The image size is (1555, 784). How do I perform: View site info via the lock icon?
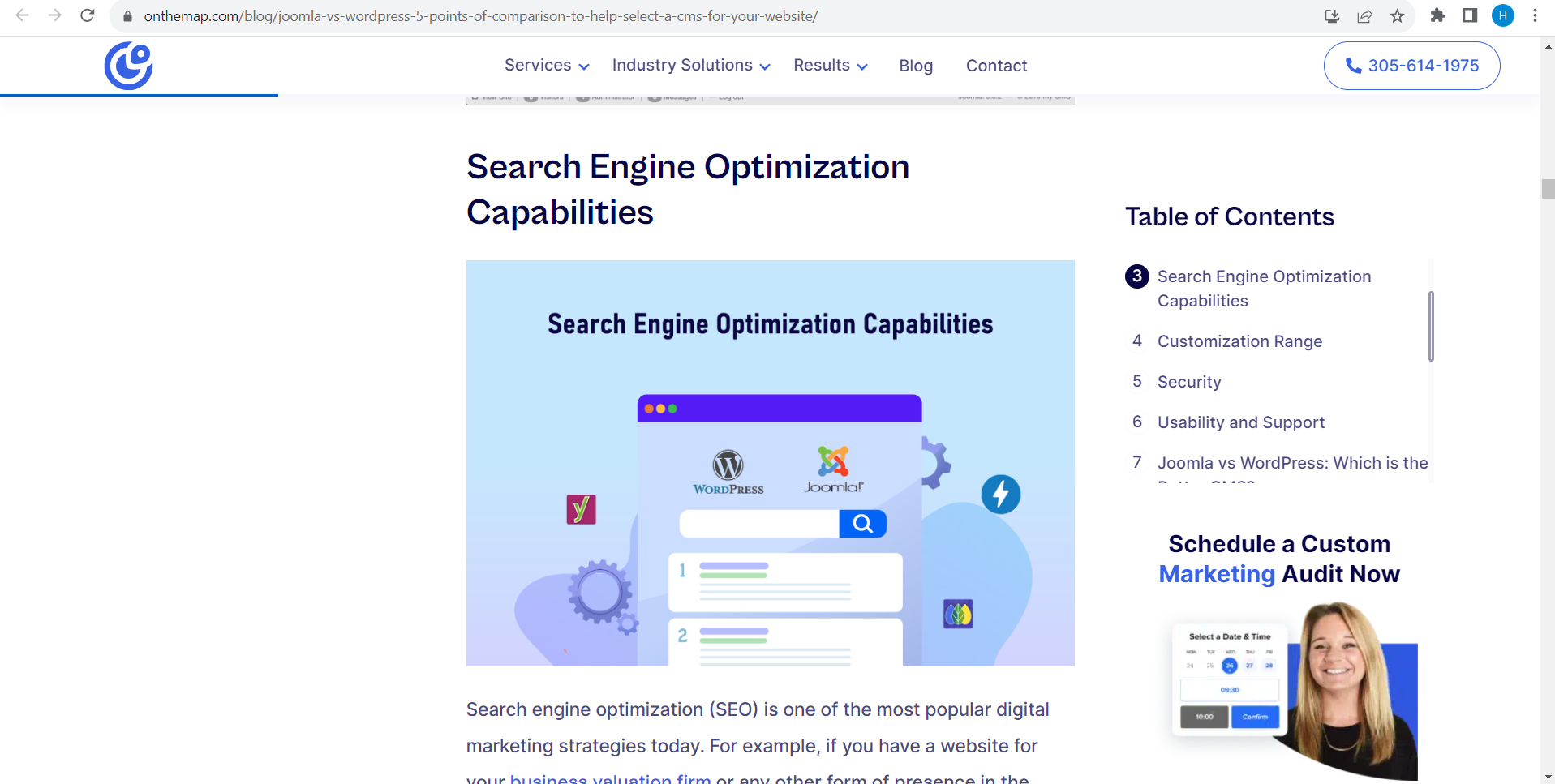(127, 16)
